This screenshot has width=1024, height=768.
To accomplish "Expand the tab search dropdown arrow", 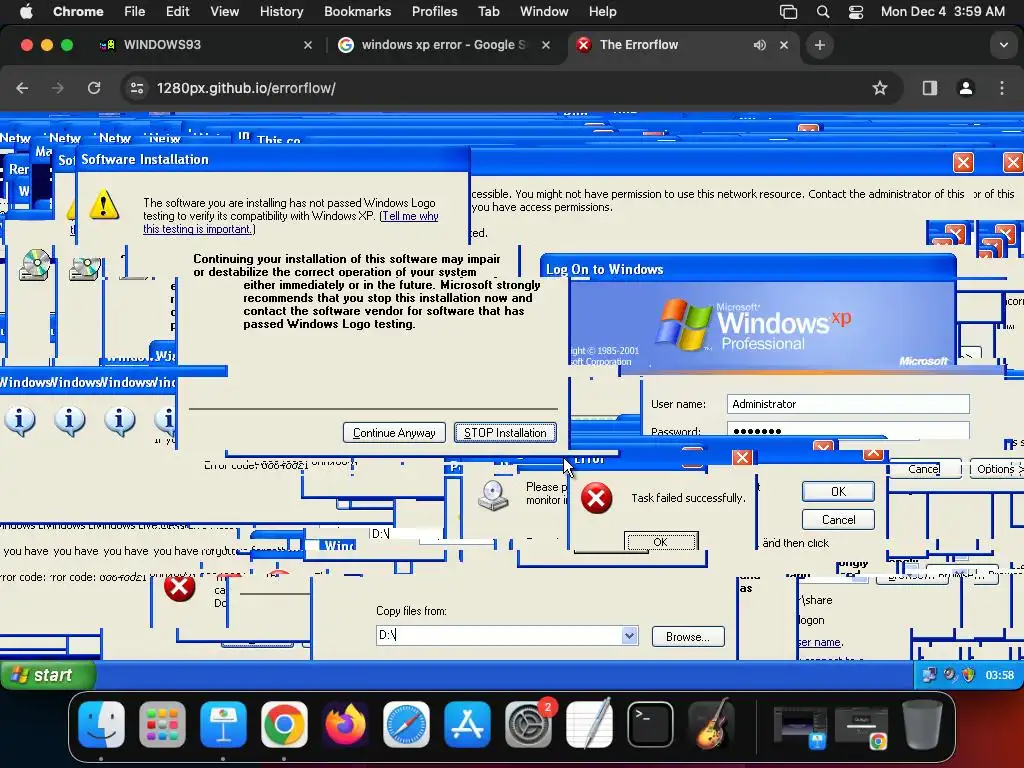I will tap(1003, 45).
